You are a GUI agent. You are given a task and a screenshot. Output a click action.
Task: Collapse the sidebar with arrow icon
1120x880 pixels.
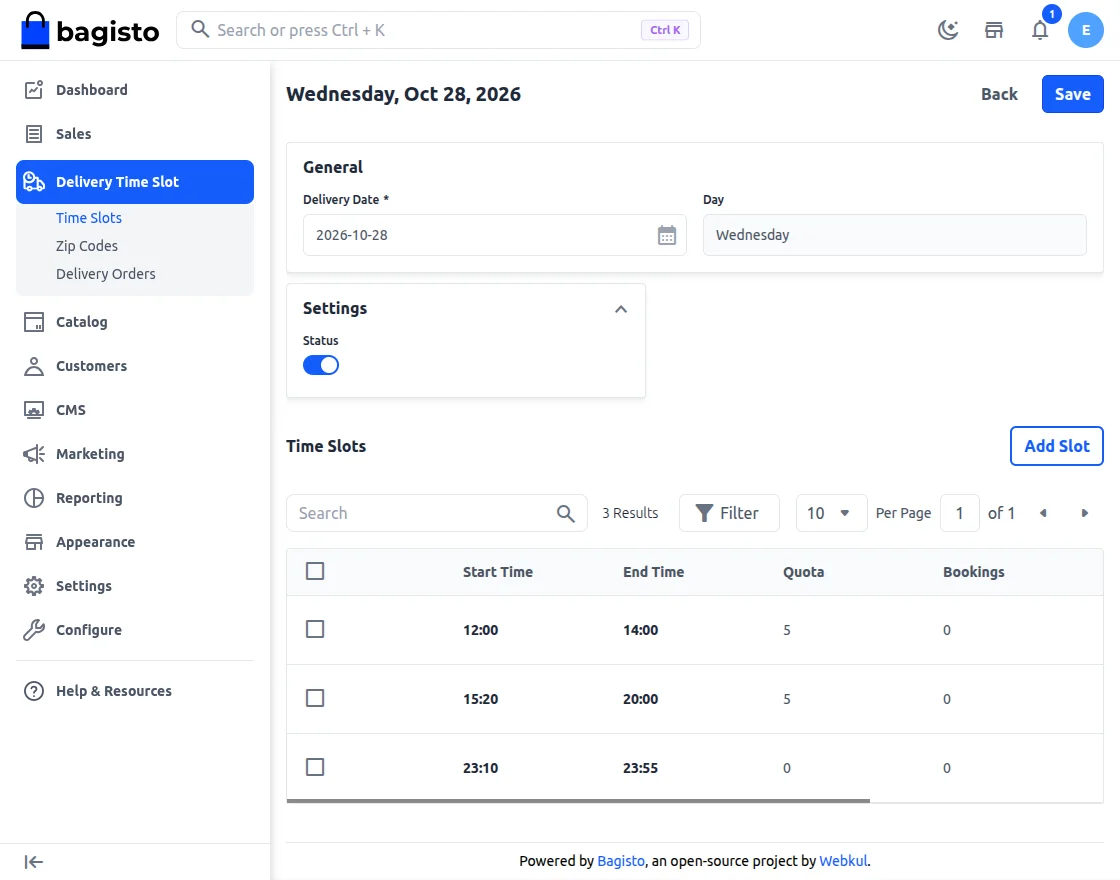coord(34,862)
